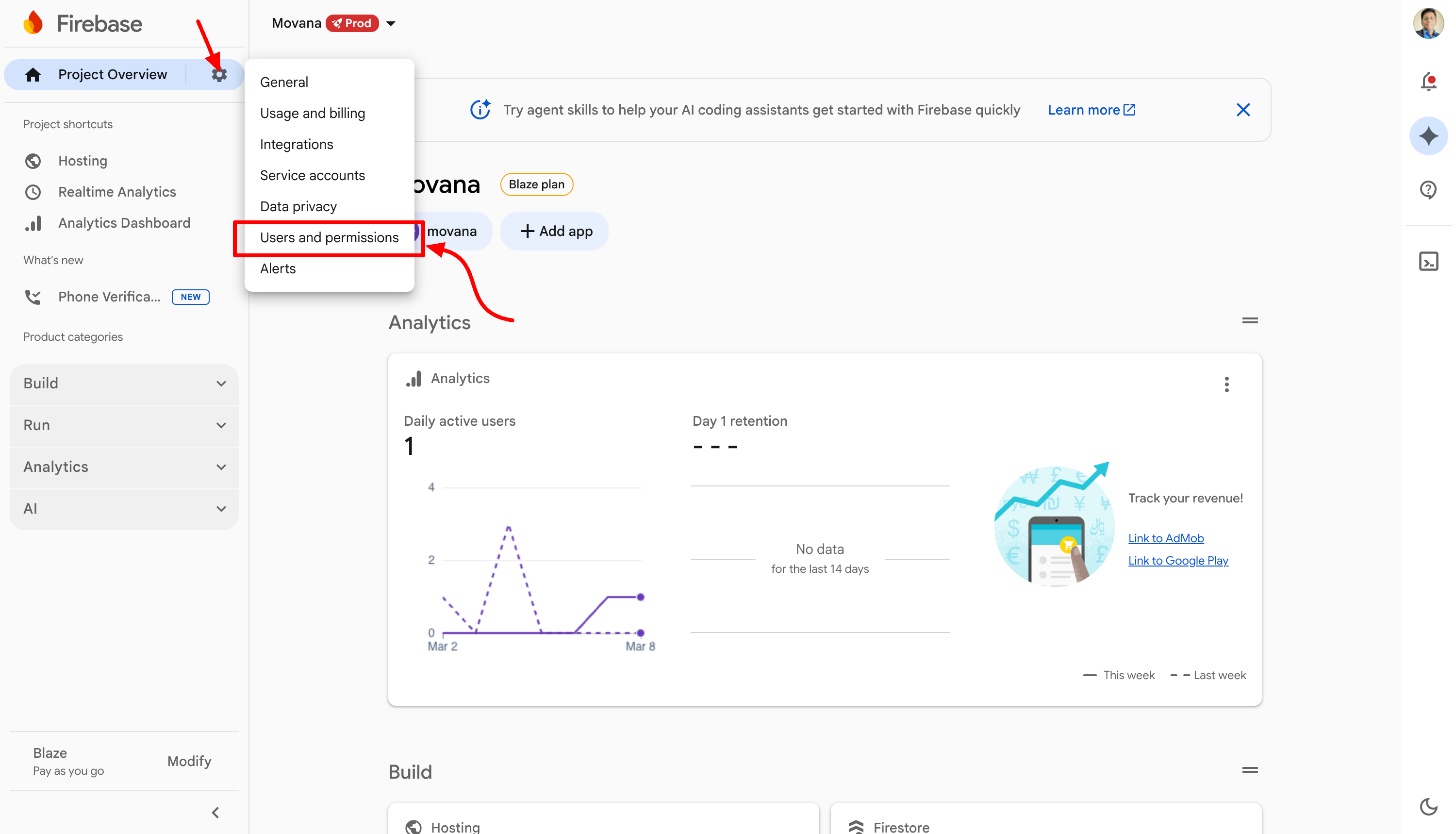Choose Service accounts from settings menu
The image size is (1456, 834).
312,175
